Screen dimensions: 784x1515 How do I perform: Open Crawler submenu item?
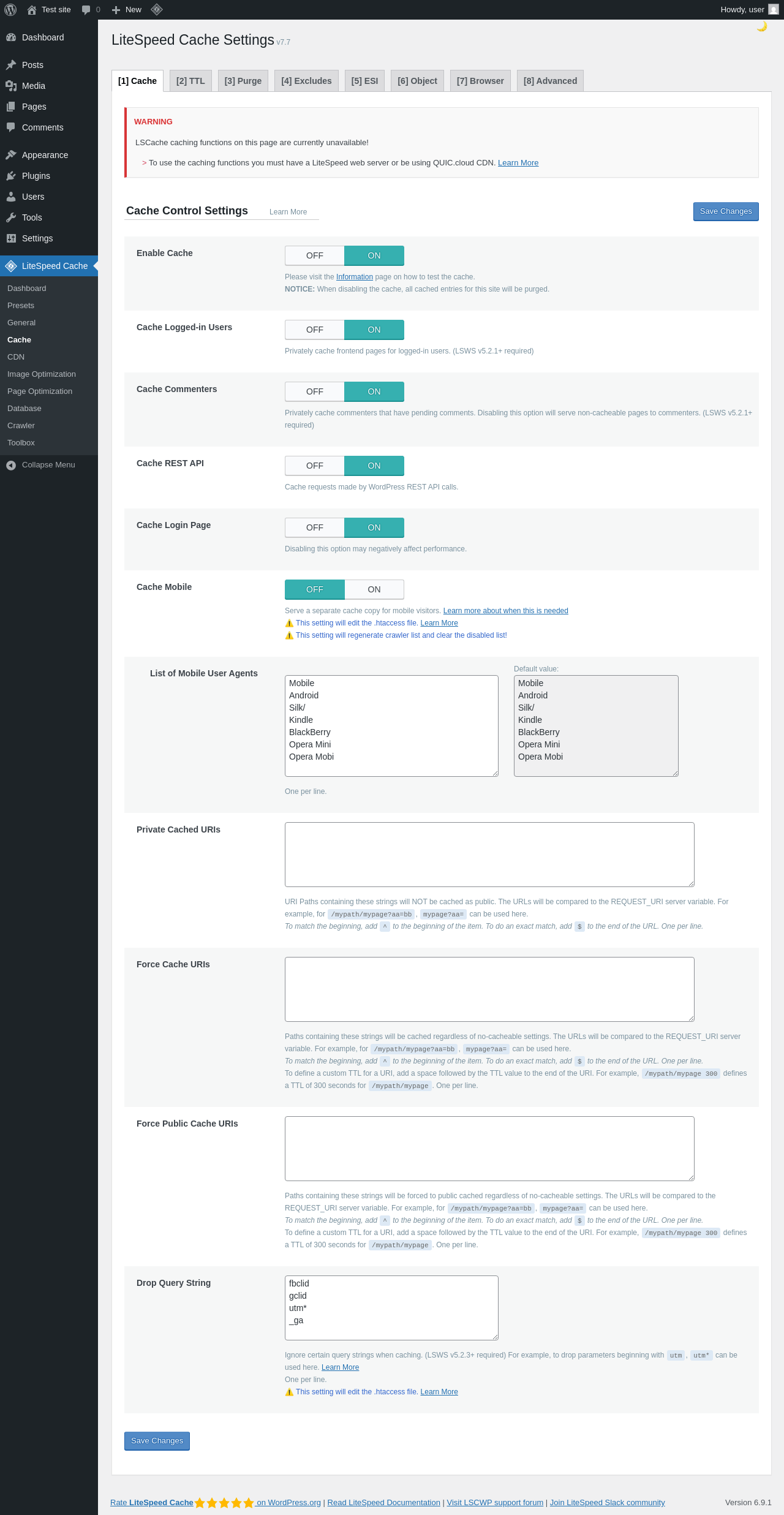[x=21, y=426]
